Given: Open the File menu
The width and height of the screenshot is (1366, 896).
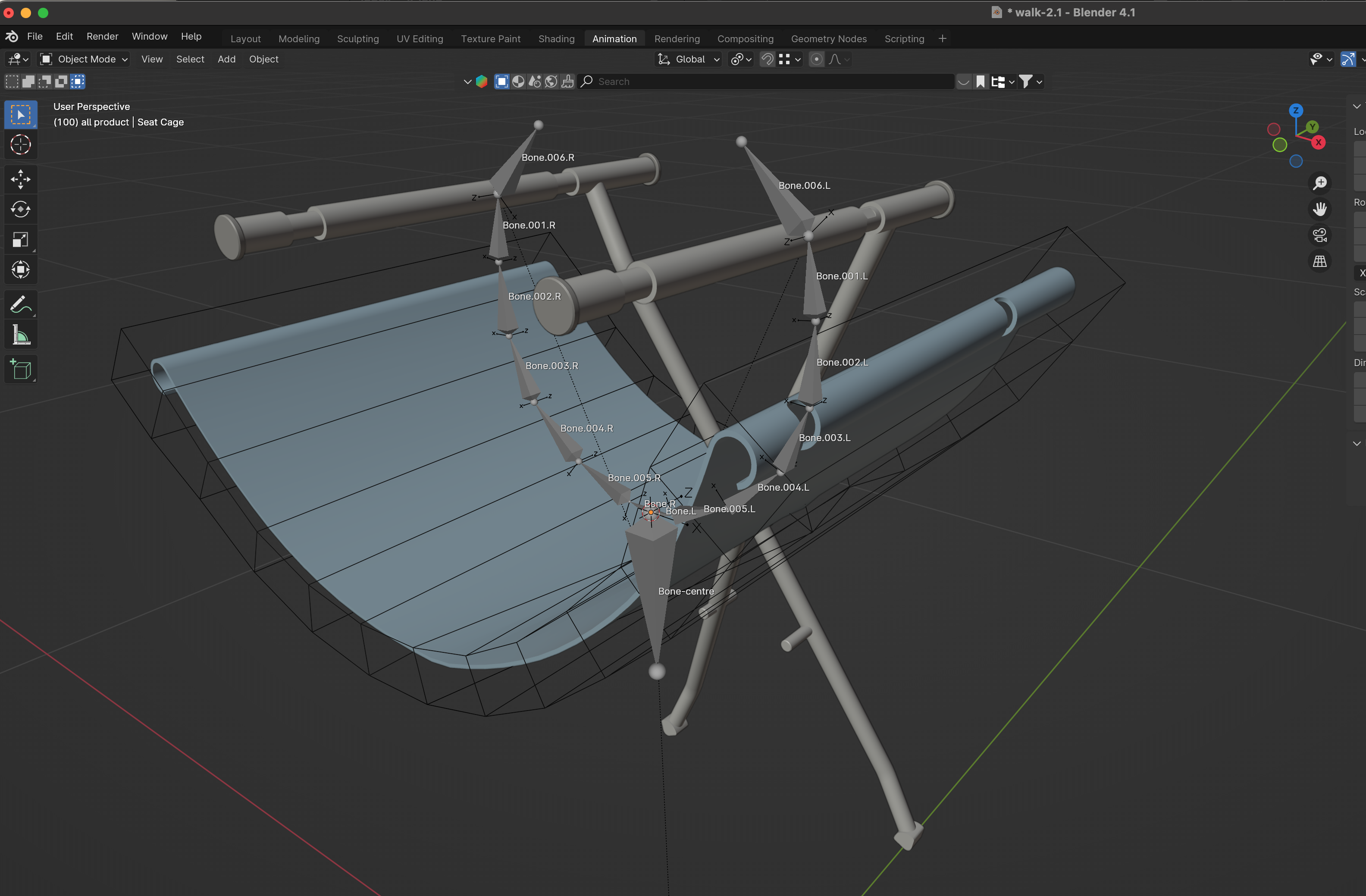Looking at the screenshot, I should tap(35, 36).
